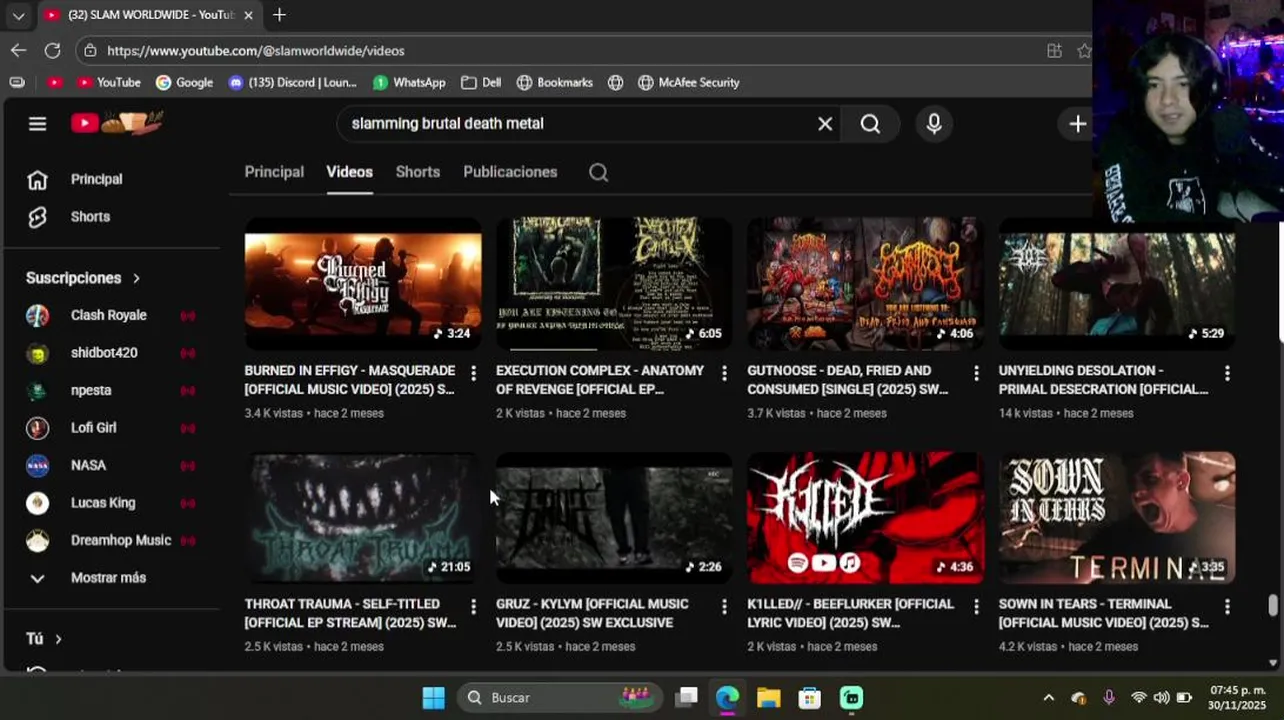The image size is (1284, 720).
Task: Open options menu for Gruz Kylym
Action: [724, 607]
